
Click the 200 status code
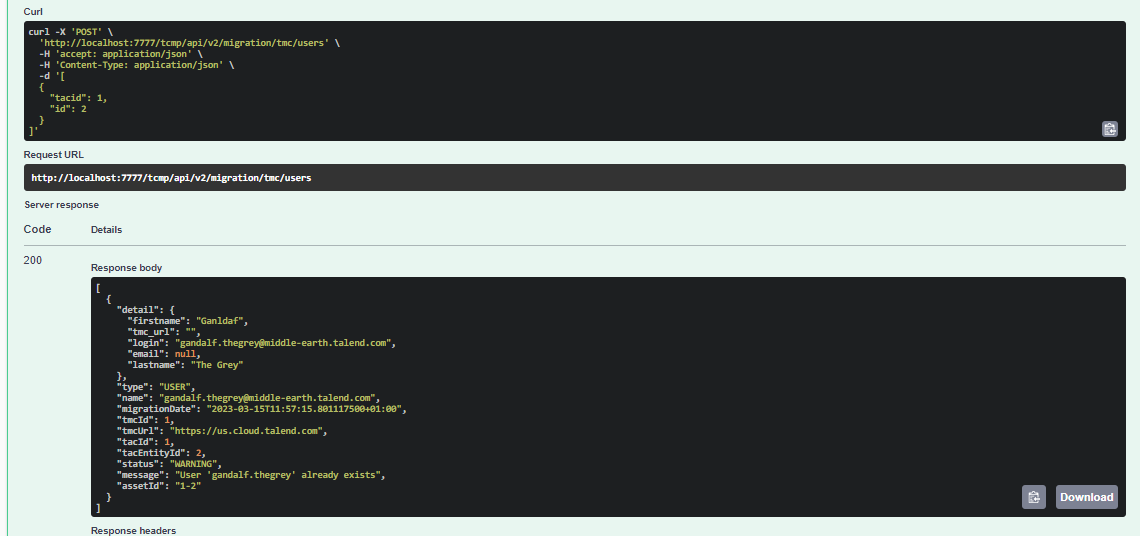click(x=33, y=260)
